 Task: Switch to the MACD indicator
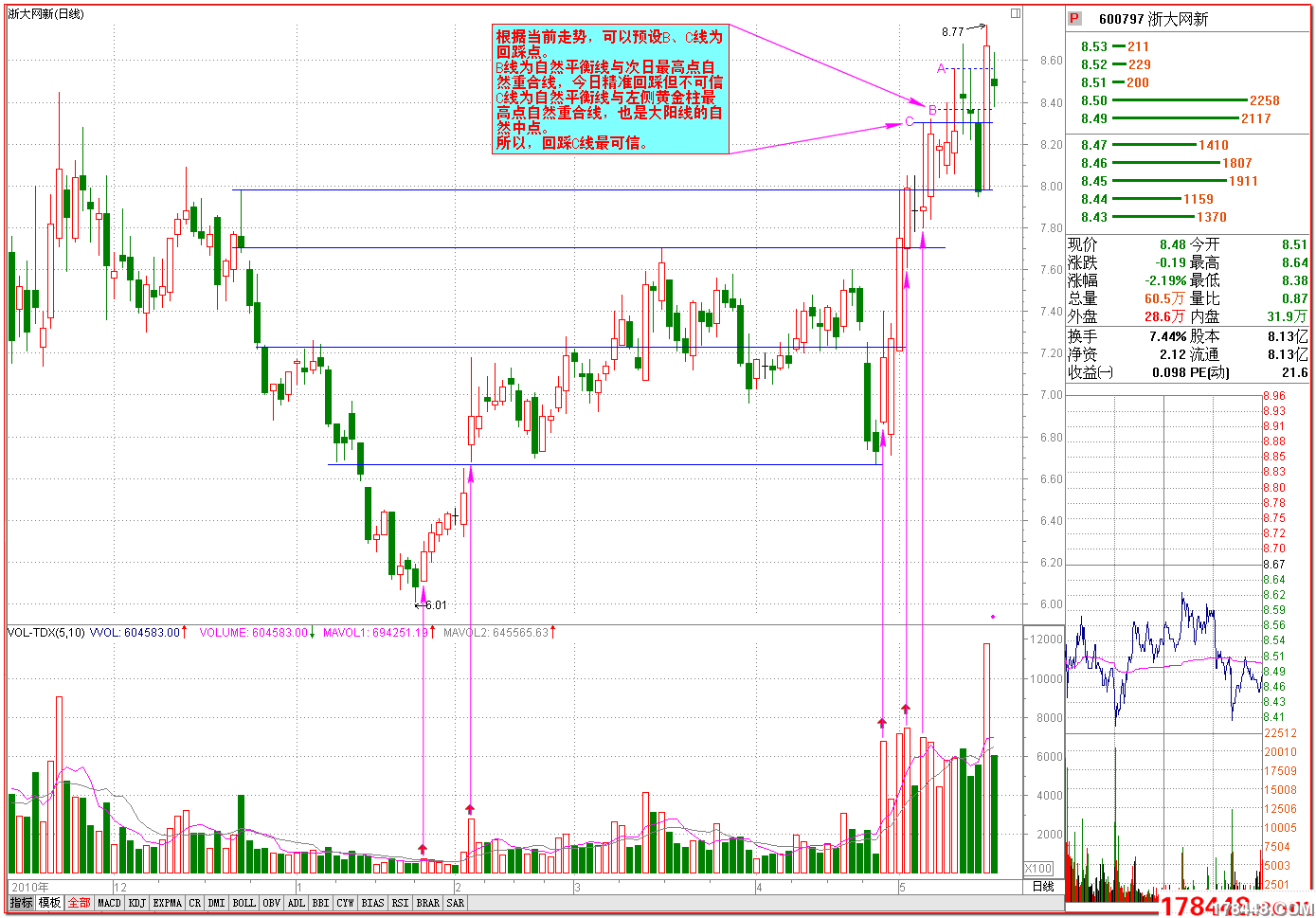coord(109,903)
